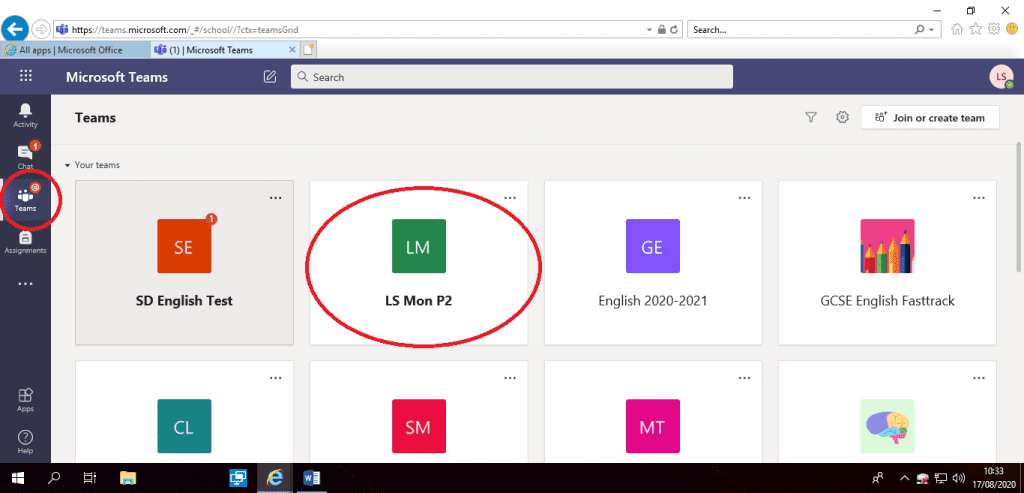Image resolution: width=1024 pixels, height=493 pixels.
Task: Switch to All apps Microsoft Office tab
Action: coord(75,50)
